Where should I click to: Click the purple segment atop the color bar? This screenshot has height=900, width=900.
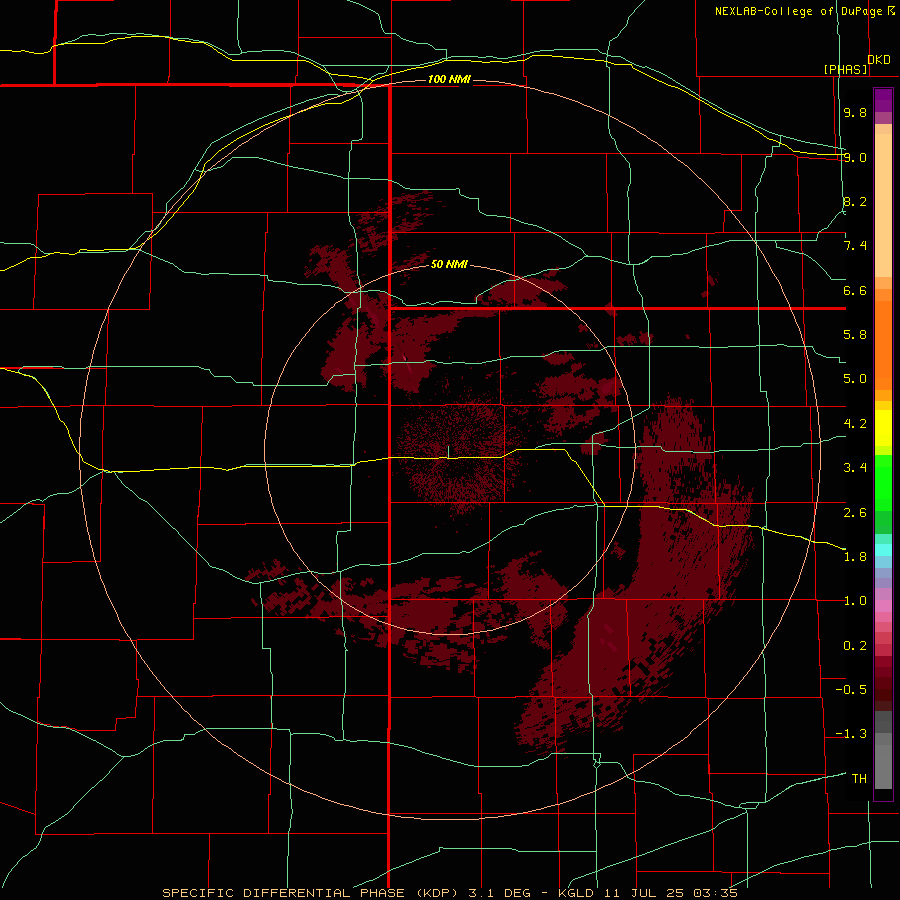[x=883, y=100]
